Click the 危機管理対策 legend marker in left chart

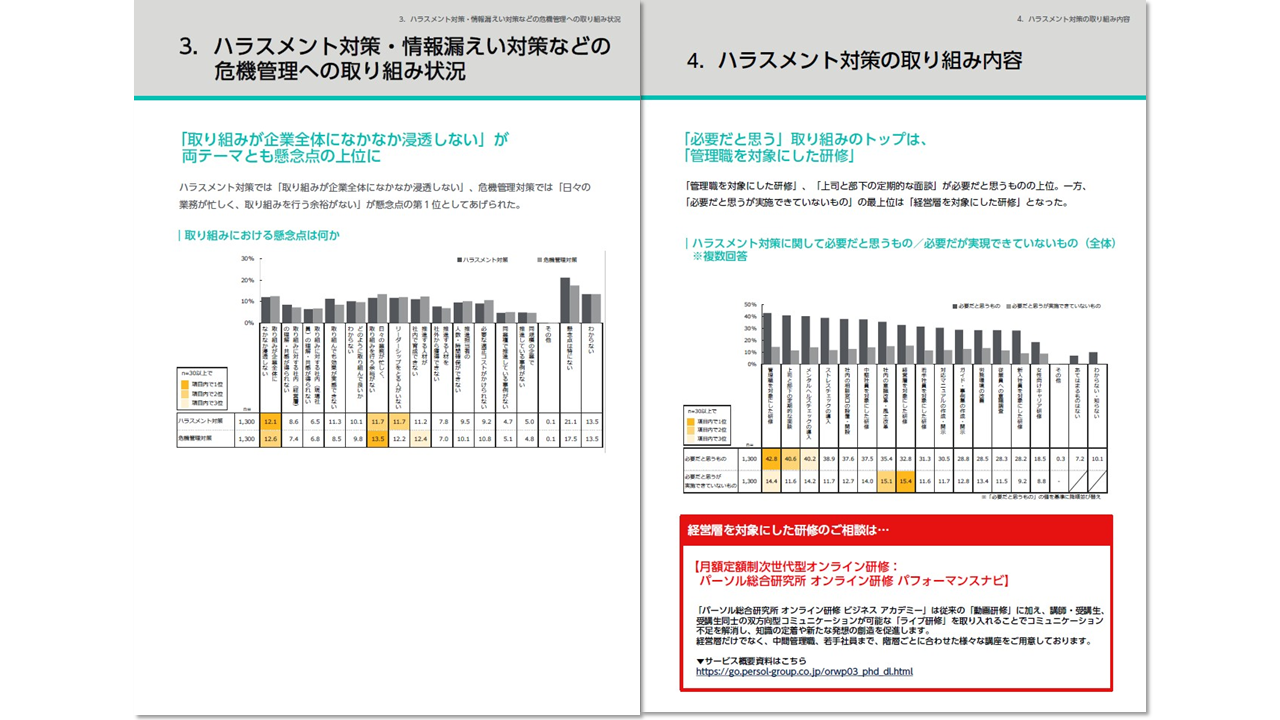click(x=540, y=259)
